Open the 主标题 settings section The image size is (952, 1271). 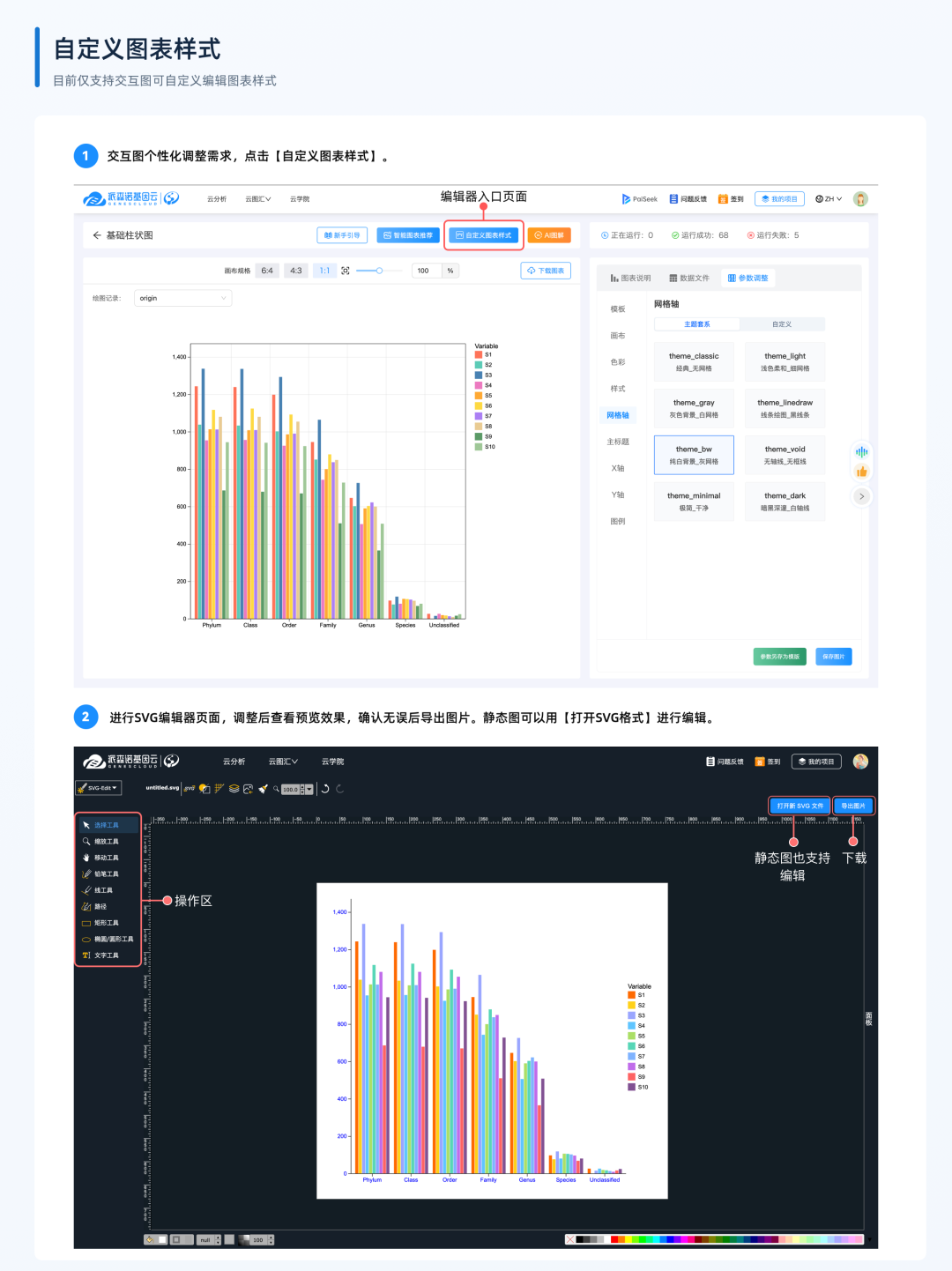click(618, 442)
